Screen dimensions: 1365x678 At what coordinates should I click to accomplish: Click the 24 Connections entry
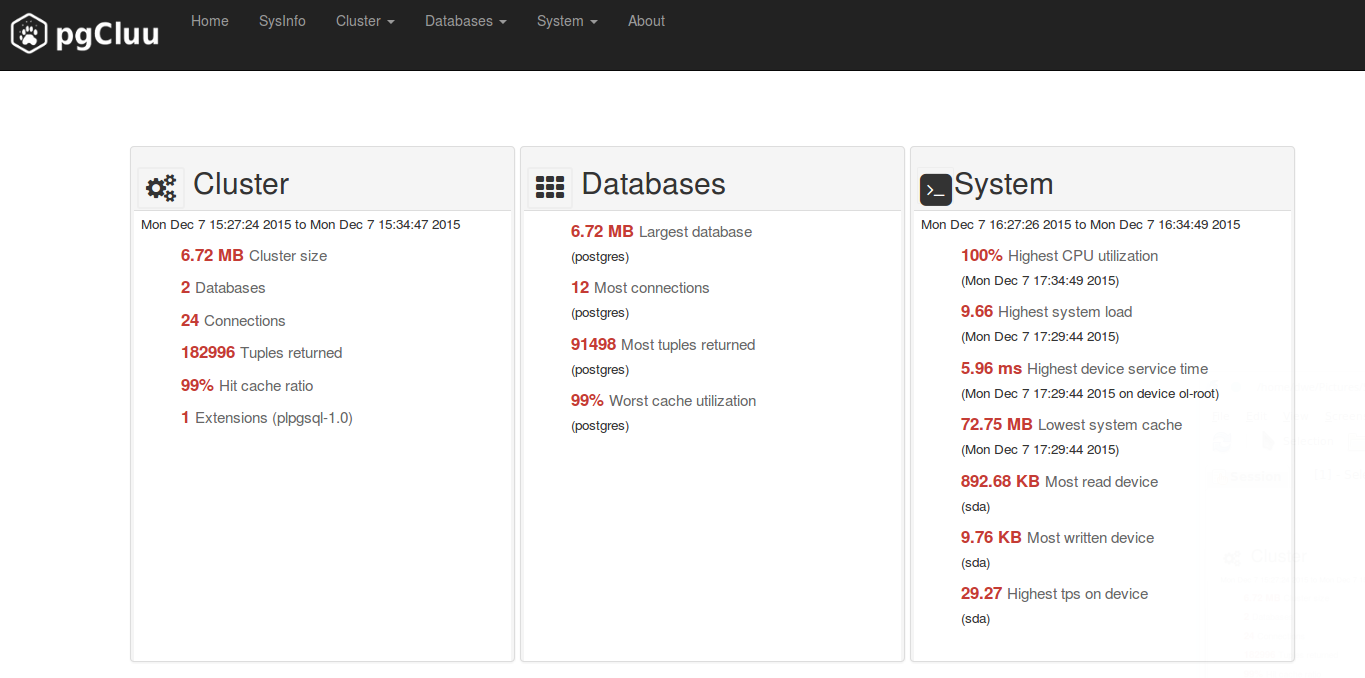233,321
